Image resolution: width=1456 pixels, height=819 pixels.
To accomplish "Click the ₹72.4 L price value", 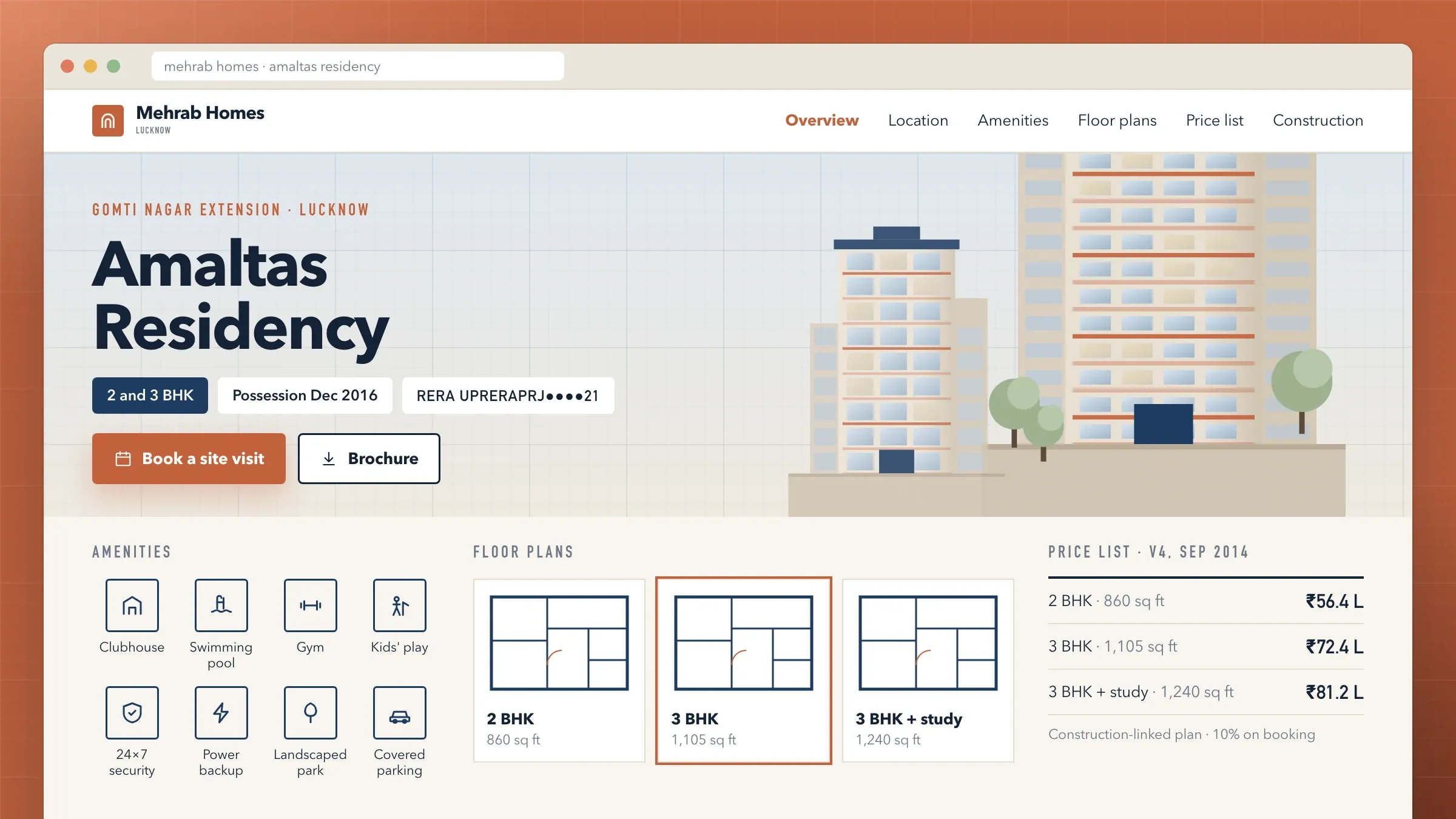I will pos(1335,647).
